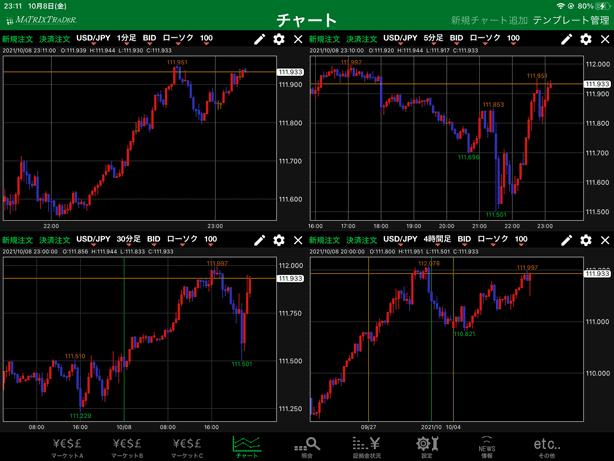This screenshot has width=614, height=461.
Task: Open BID dropdown on 30分足 chart
Action: coord(154,239)
